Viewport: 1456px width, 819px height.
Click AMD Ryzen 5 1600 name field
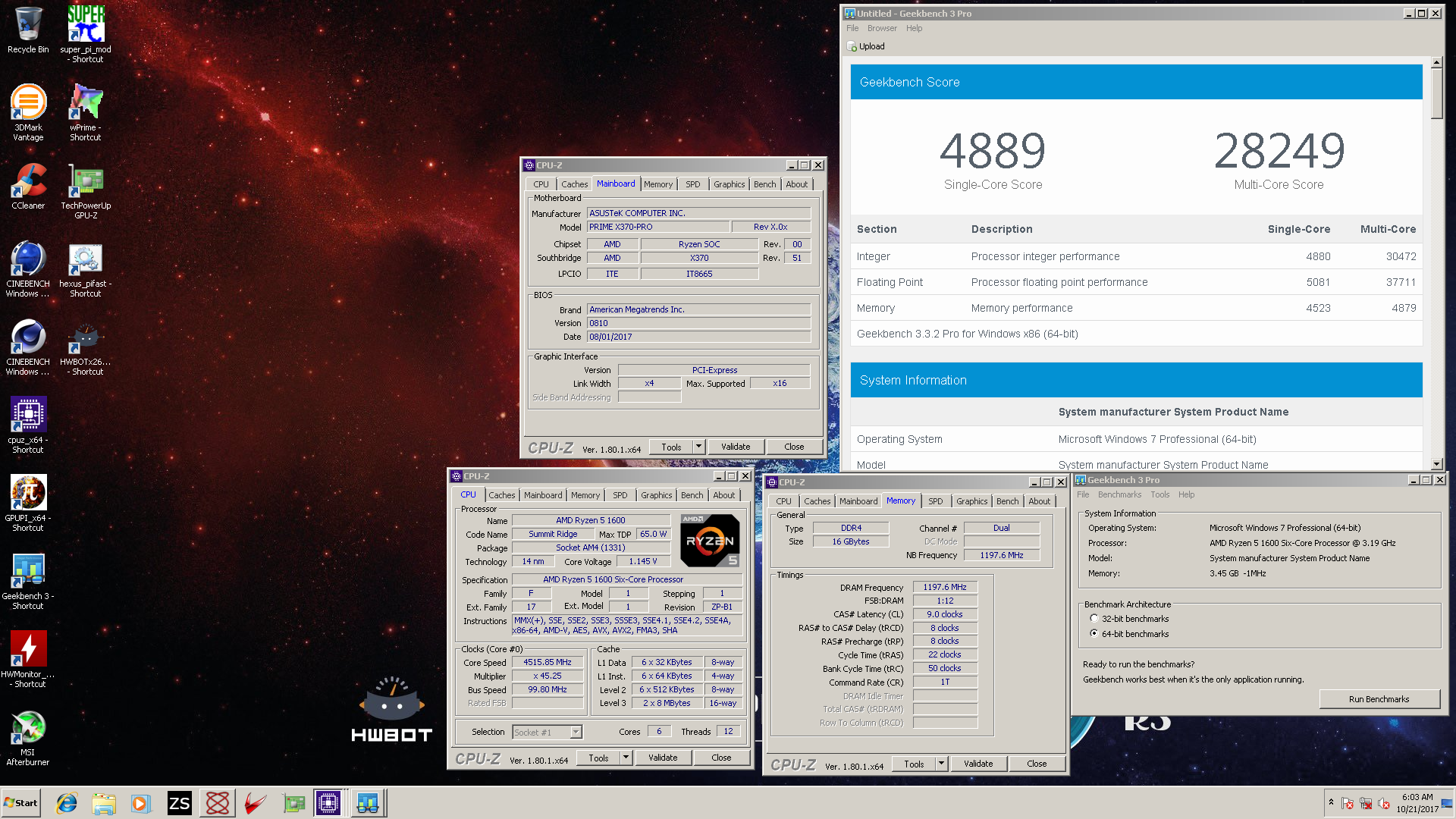591,520
